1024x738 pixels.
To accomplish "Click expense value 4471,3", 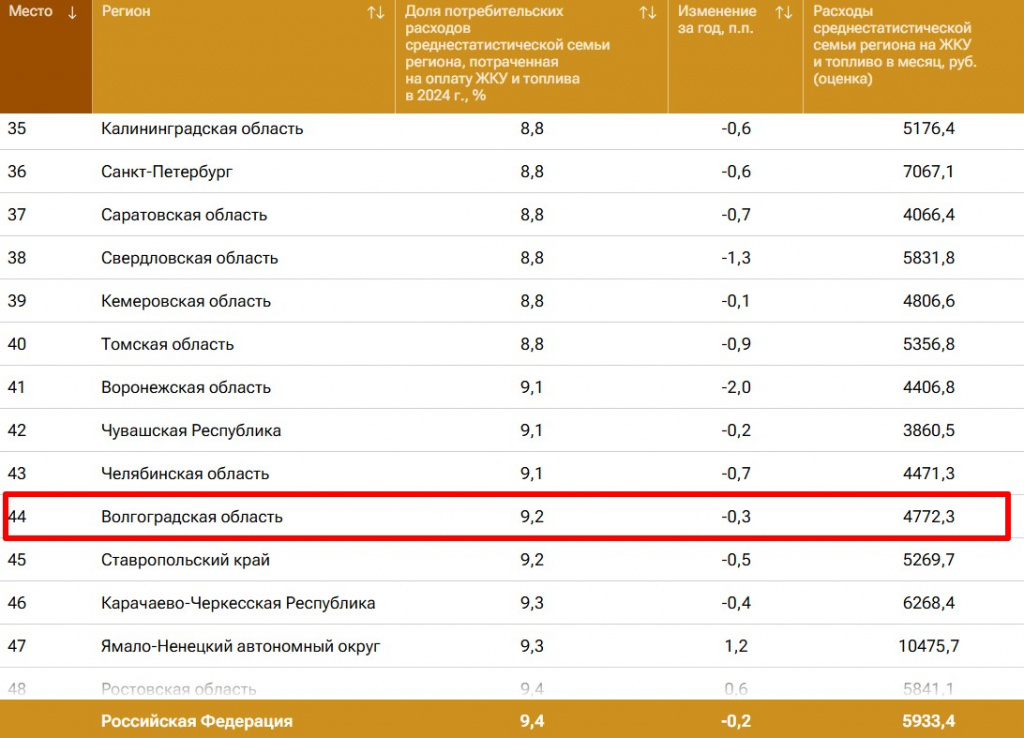I will coord(929,473).
